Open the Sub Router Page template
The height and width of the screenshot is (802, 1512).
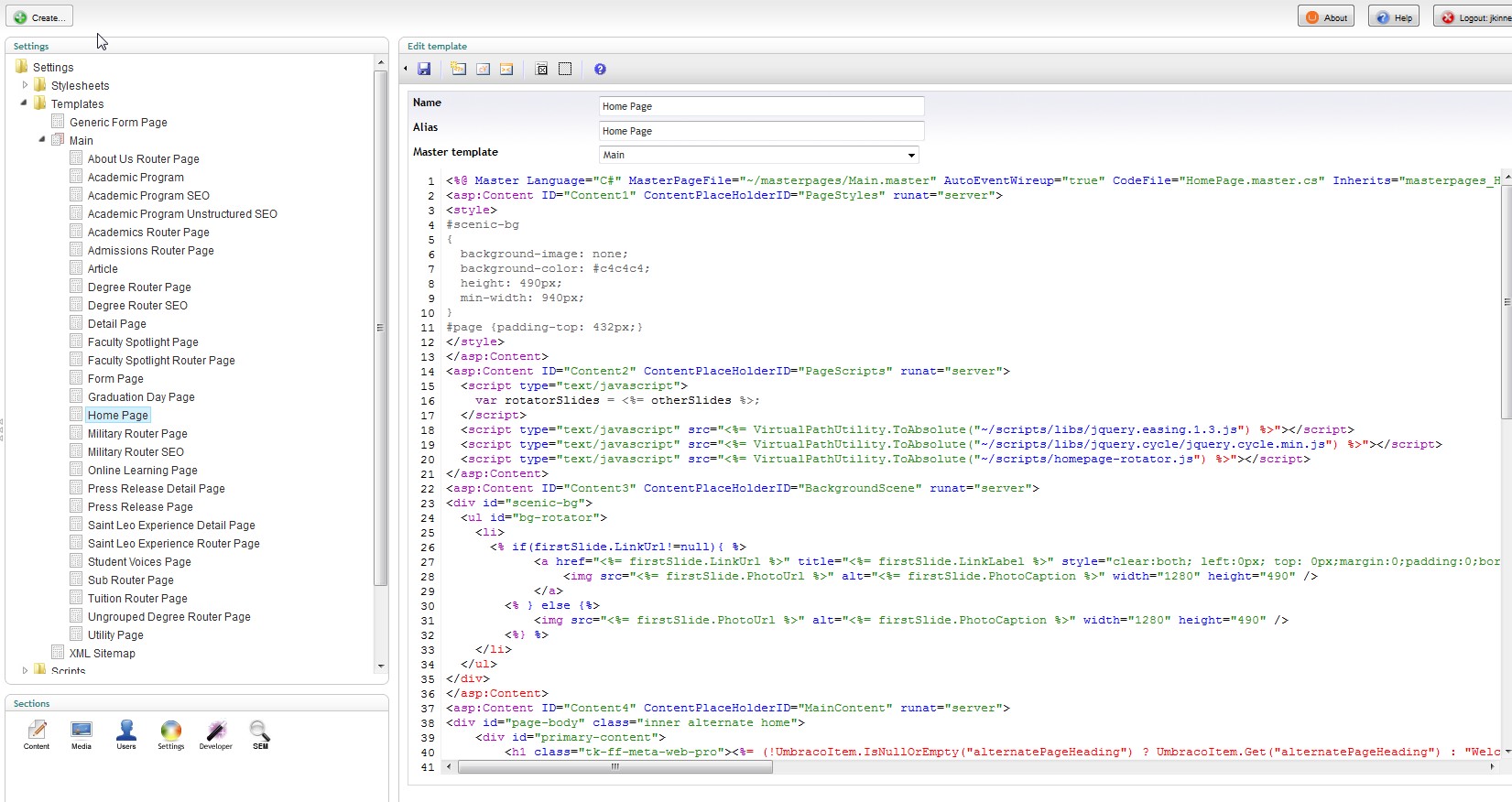coord(130,580)
